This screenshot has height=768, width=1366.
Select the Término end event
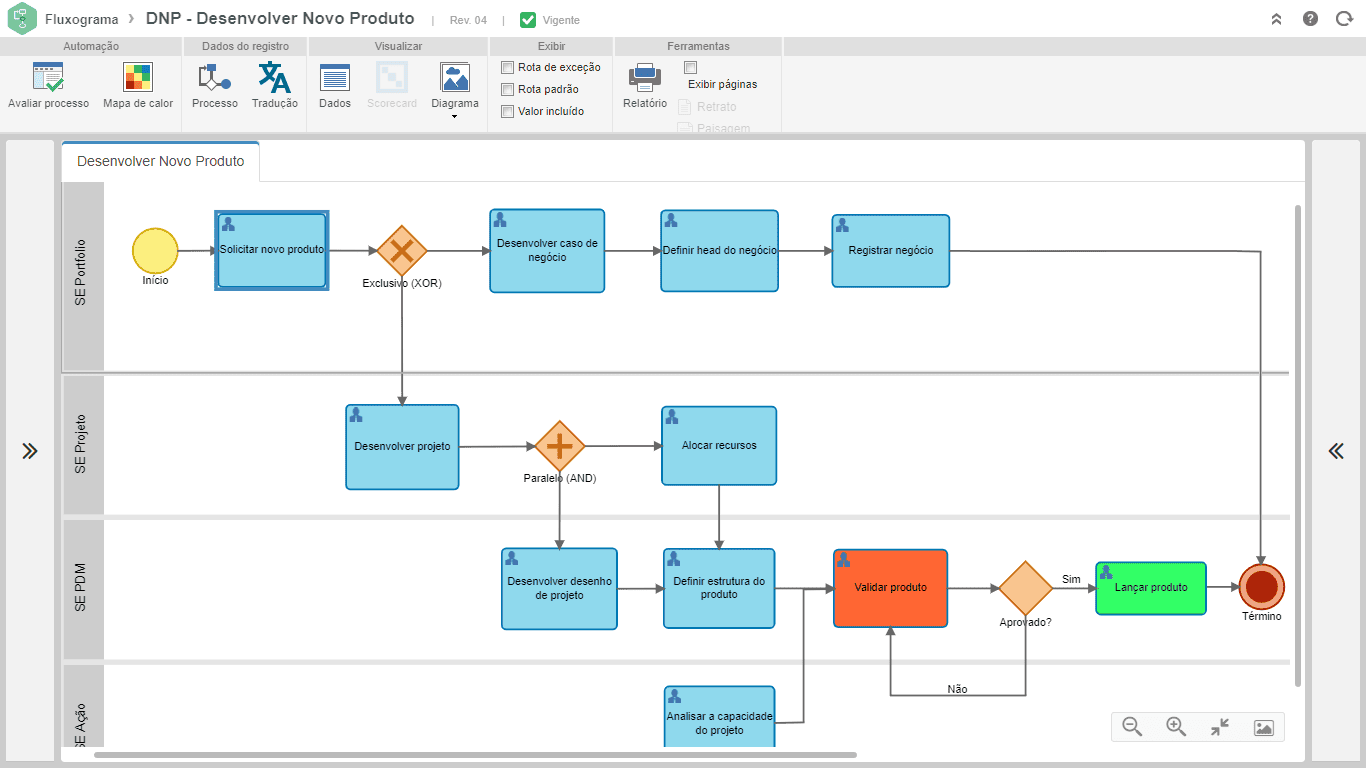[x=1262, y=586]
